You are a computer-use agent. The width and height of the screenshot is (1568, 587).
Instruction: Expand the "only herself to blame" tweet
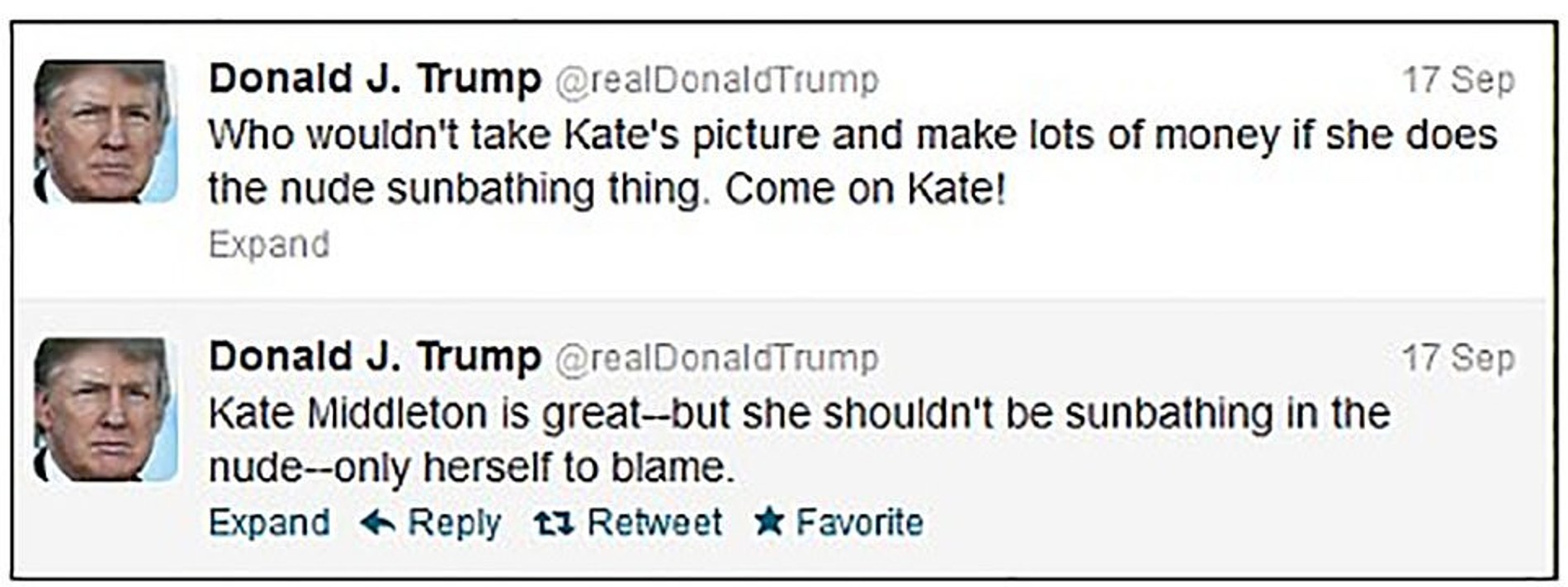269,523
